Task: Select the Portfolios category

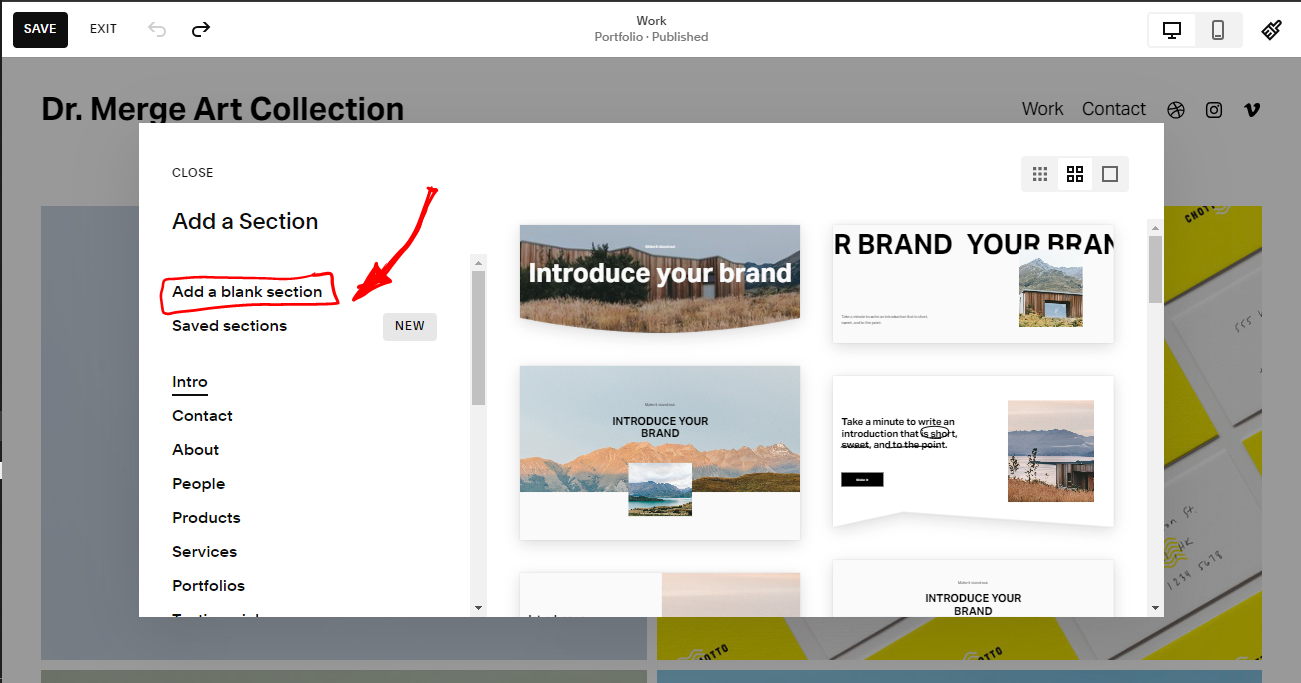Action: point(208,586)
